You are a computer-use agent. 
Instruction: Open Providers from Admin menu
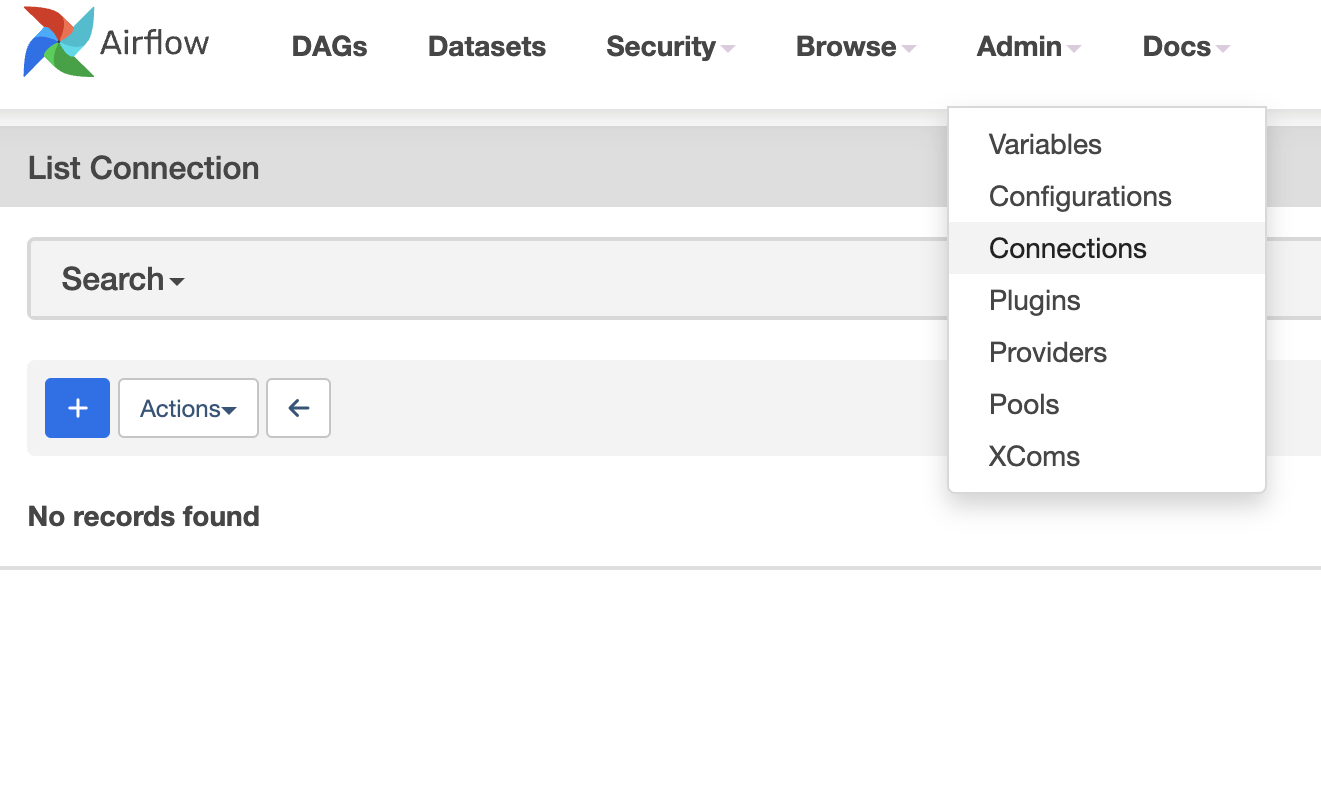point(1047,352)
